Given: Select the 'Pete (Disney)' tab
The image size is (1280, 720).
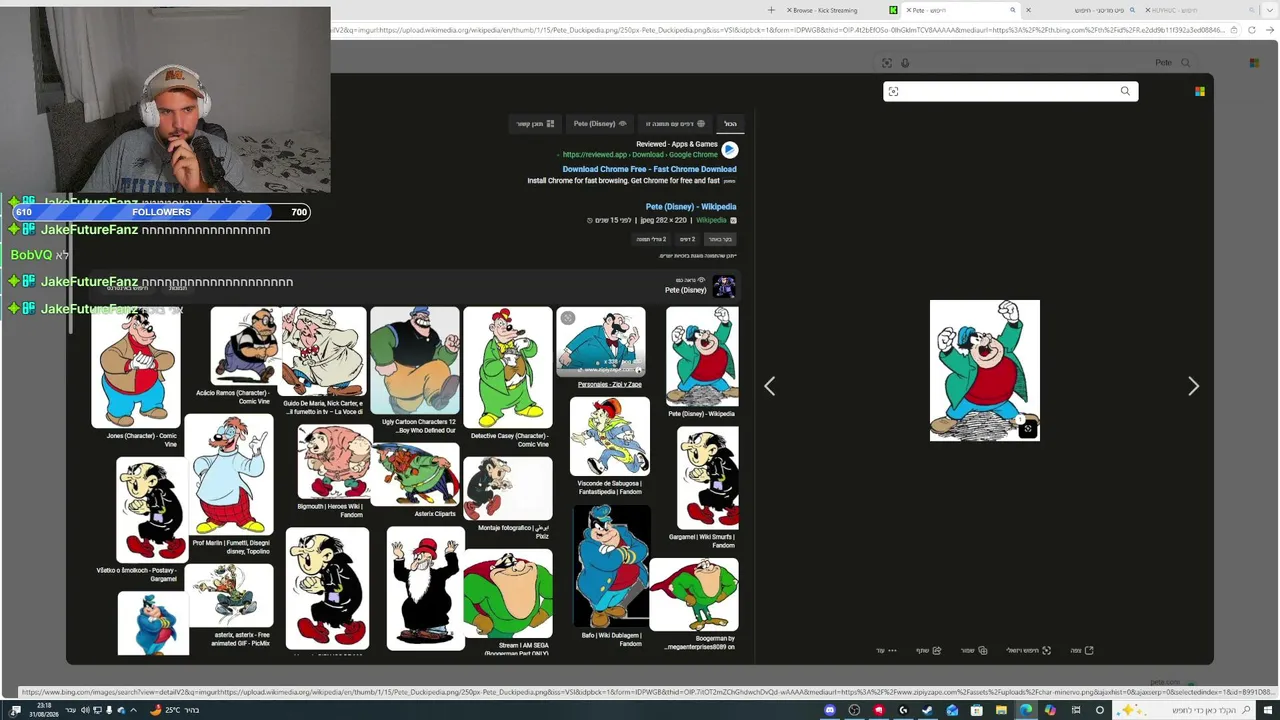Looking at the screenshot, I should click(x=600, y=124).
